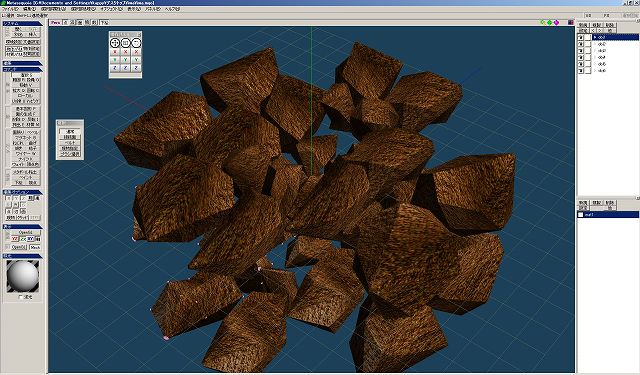Click the circular scale handle icon in floating panel
This screenshot has height=375, width=640.
pos(125,43)
